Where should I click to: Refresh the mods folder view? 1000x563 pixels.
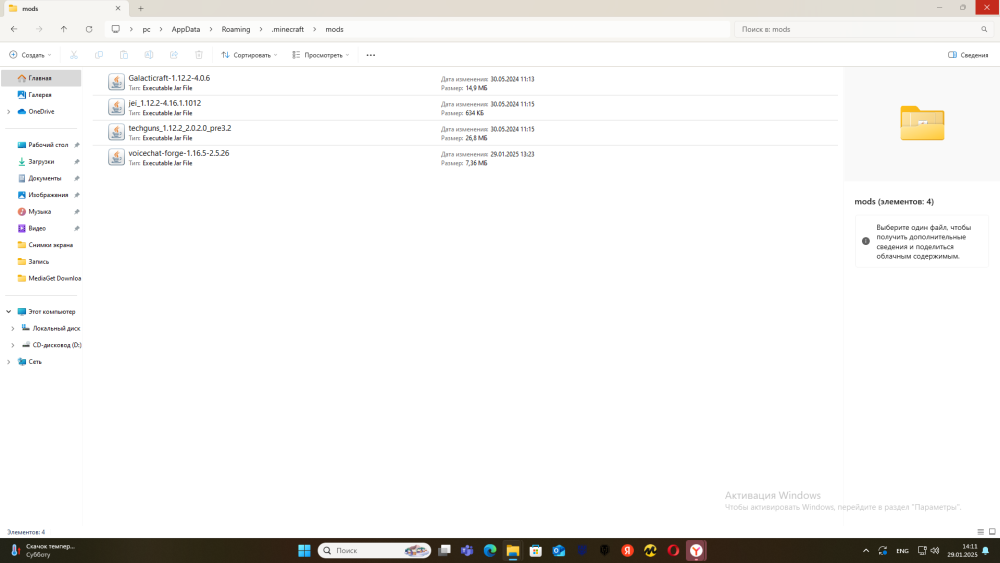(89, 29)
